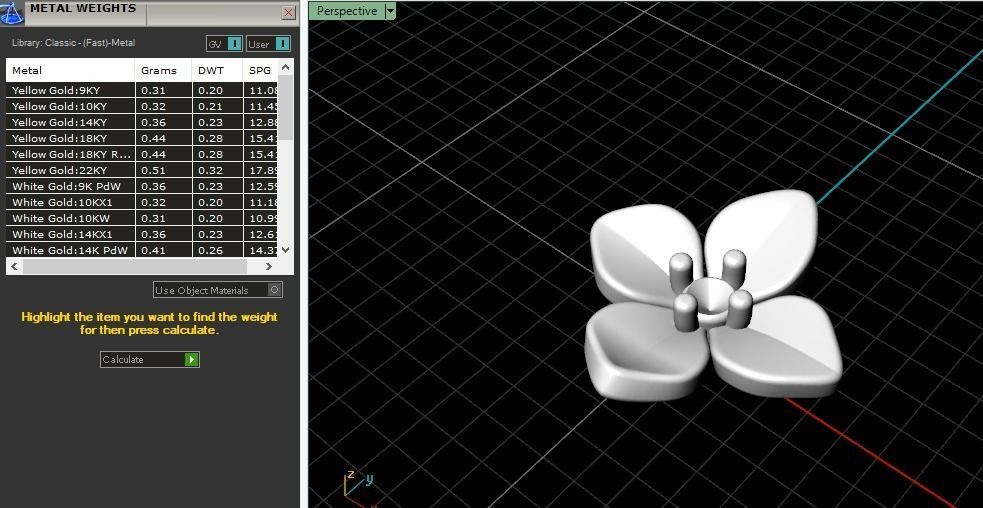Click the Library: Classic - (Fast)-Metal label

point(73,43)
